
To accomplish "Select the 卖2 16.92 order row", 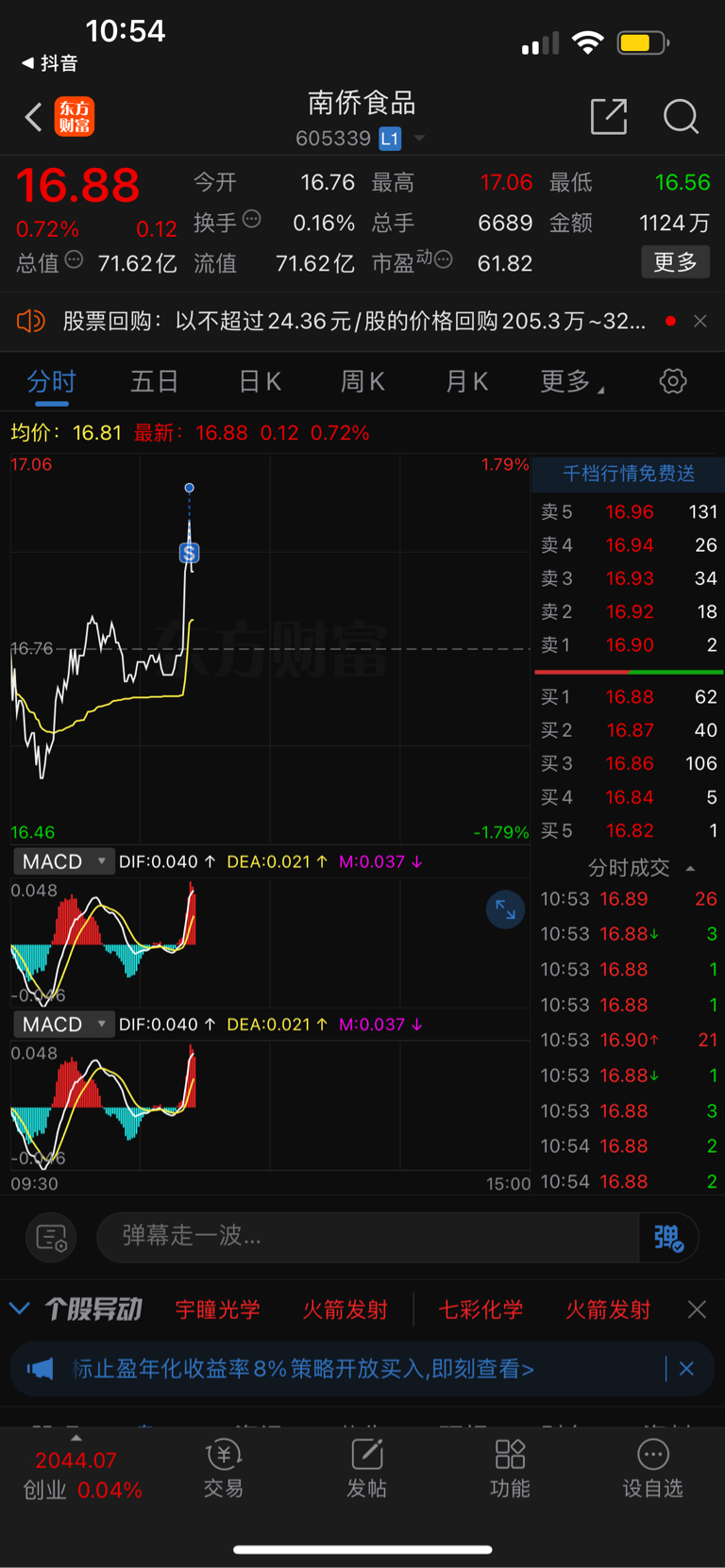I will [629, 612].
